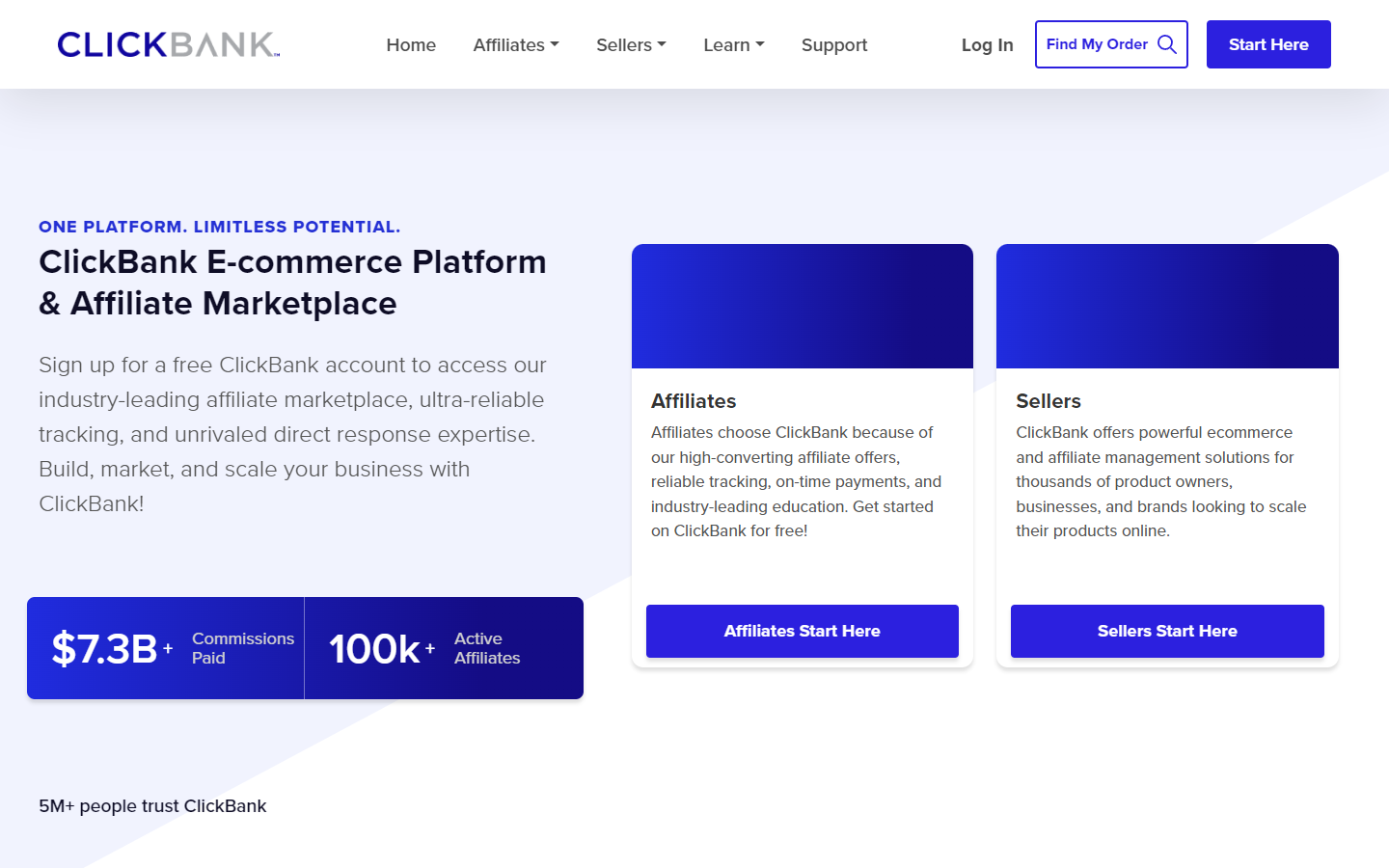This screenshot has height=868, width=1389.
Task: Click the "5M+ people trust ClickBank" text
Action: point(152,806)
